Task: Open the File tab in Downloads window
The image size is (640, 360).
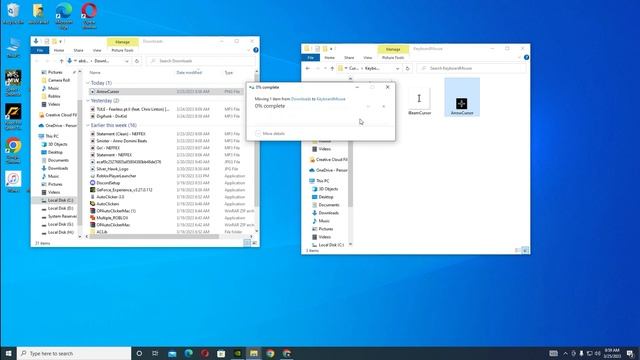Action: 40,50
